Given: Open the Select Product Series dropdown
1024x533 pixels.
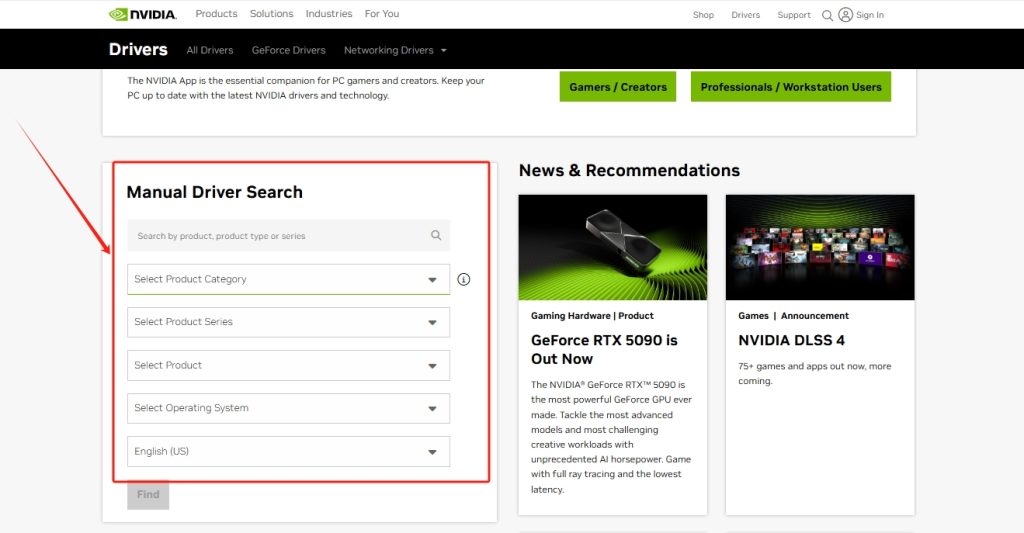Looking at the screenshot, I should click(x=288, y=322).
